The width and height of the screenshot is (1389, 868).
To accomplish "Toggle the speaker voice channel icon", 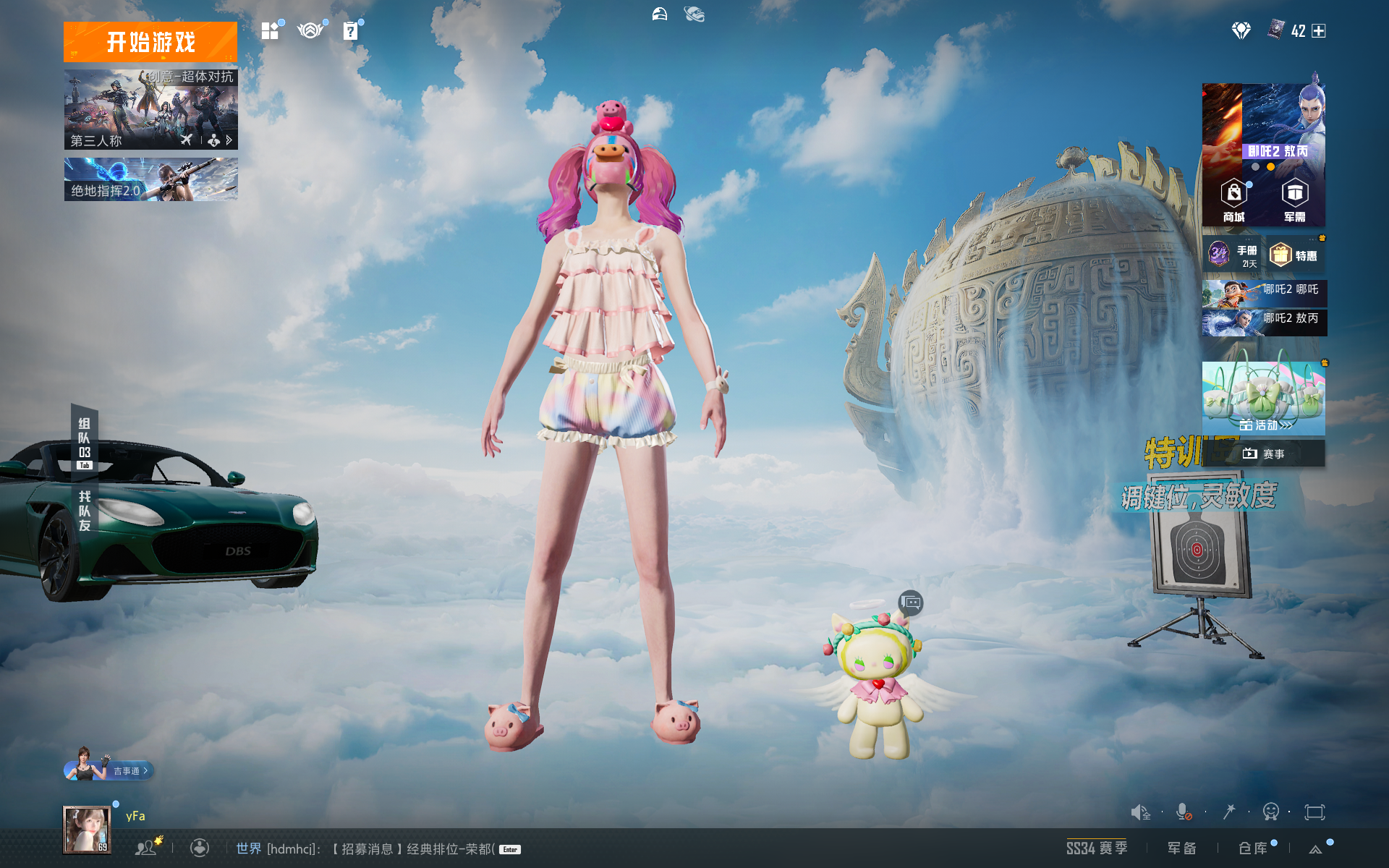I will coord(1140,812).
